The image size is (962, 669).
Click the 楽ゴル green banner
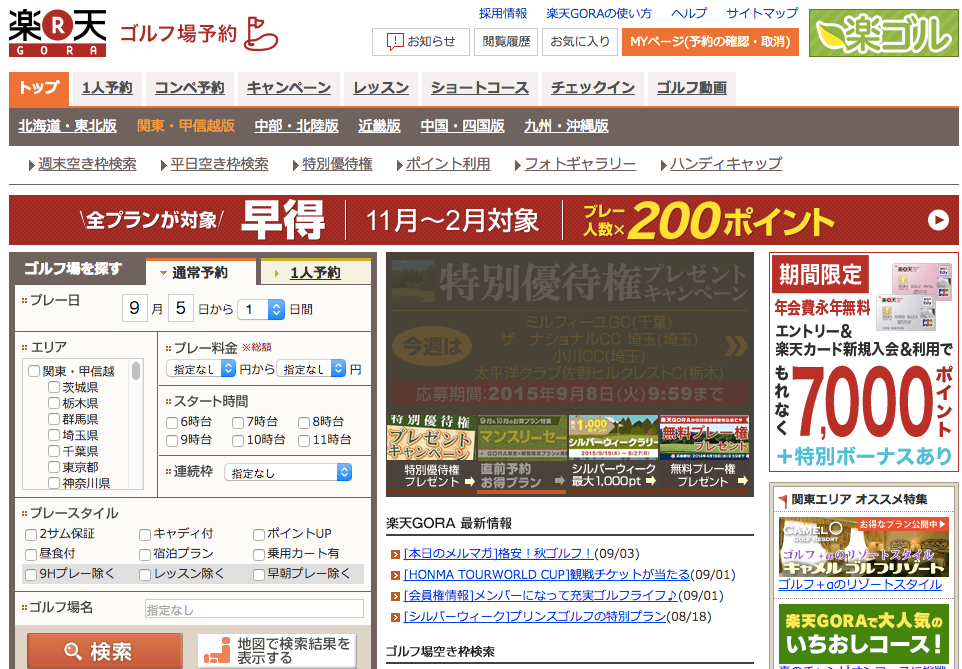click(883, 33)
